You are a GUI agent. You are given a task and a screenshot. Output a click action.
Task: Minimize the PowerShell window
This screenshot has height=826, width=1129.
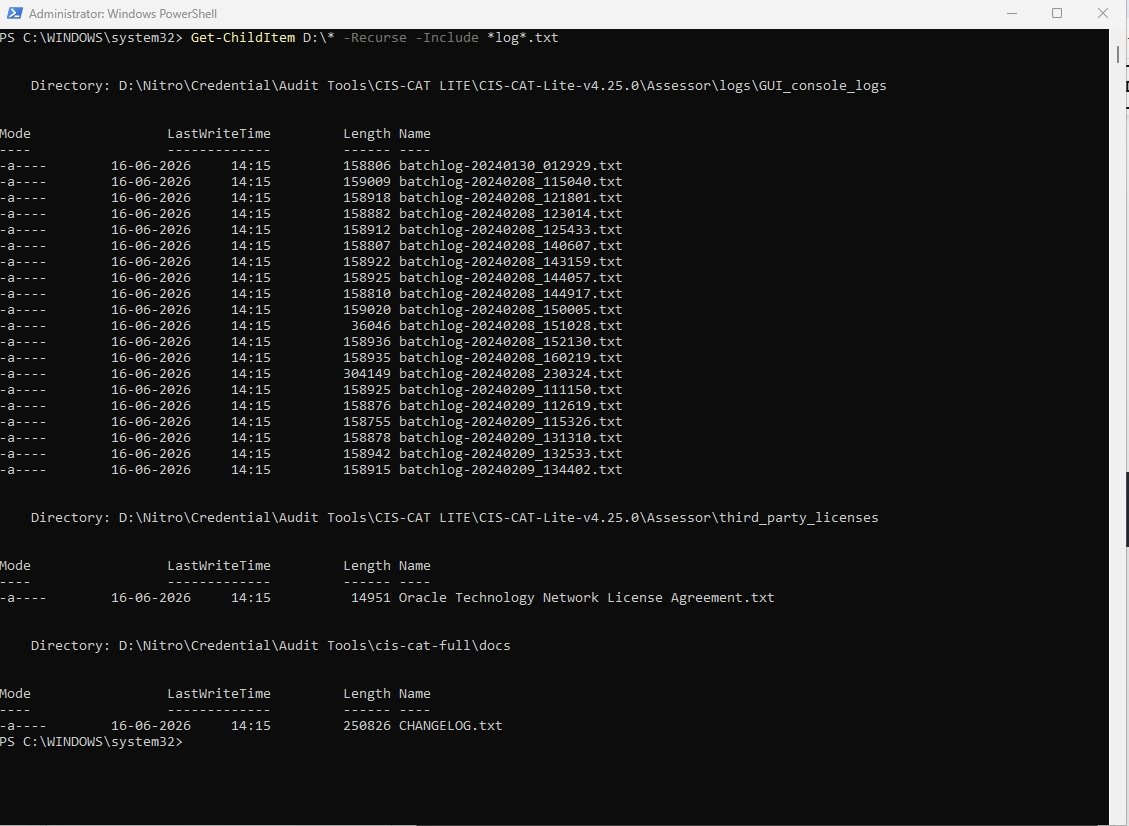click(1012, 13)
